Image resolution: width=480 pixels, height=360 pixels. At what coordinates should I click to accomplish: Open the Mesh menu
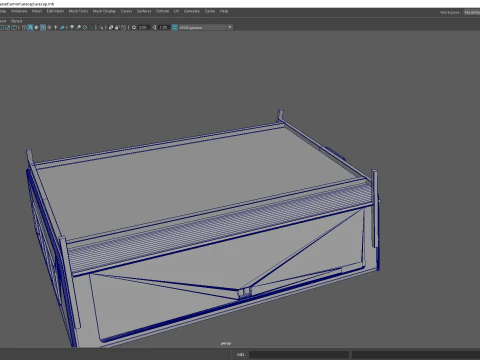[37, 11]
